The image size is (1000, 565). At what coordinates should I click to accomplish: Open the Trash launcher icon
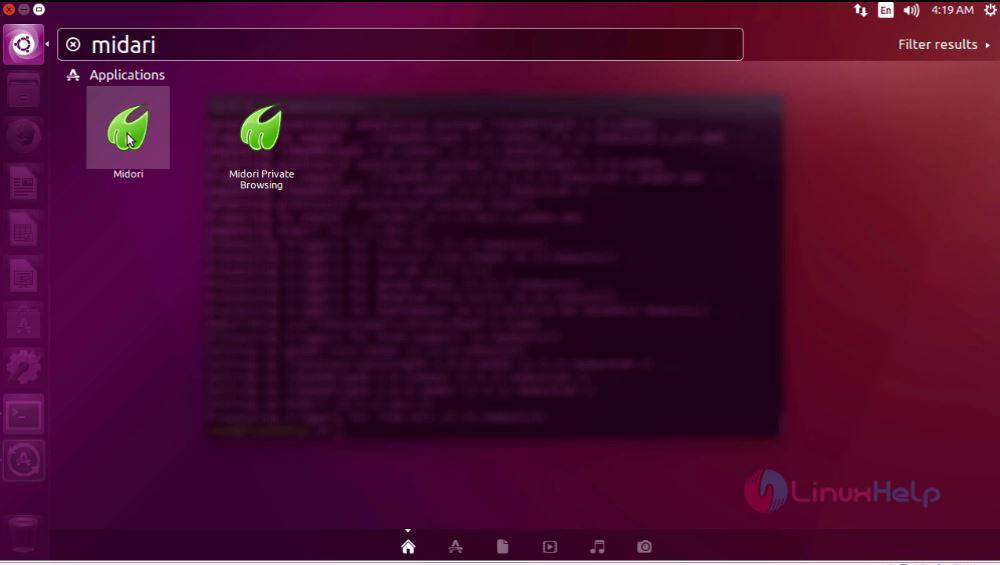[x=24, y=534]
